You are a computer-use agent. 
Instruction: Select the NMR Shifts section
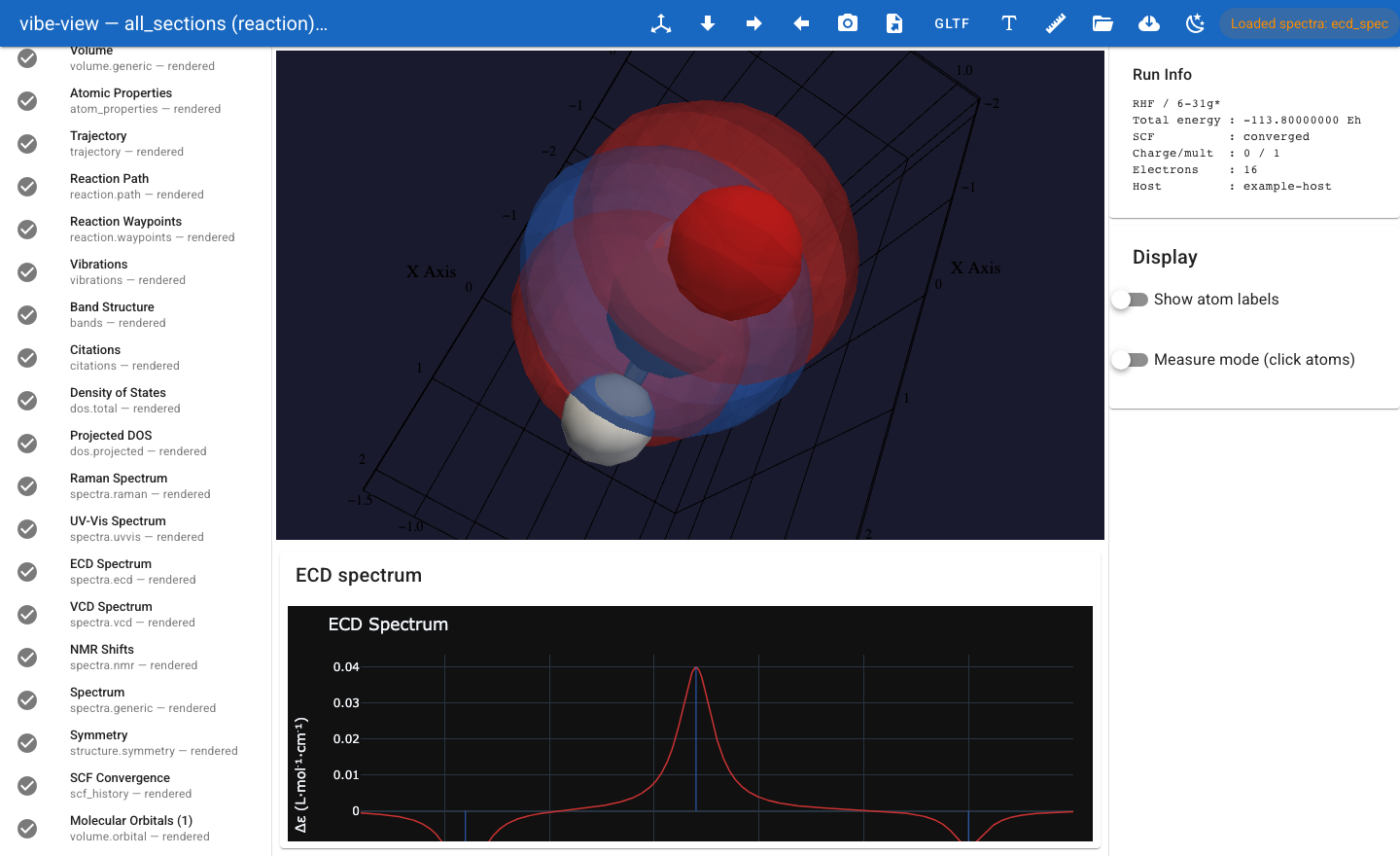136,658
